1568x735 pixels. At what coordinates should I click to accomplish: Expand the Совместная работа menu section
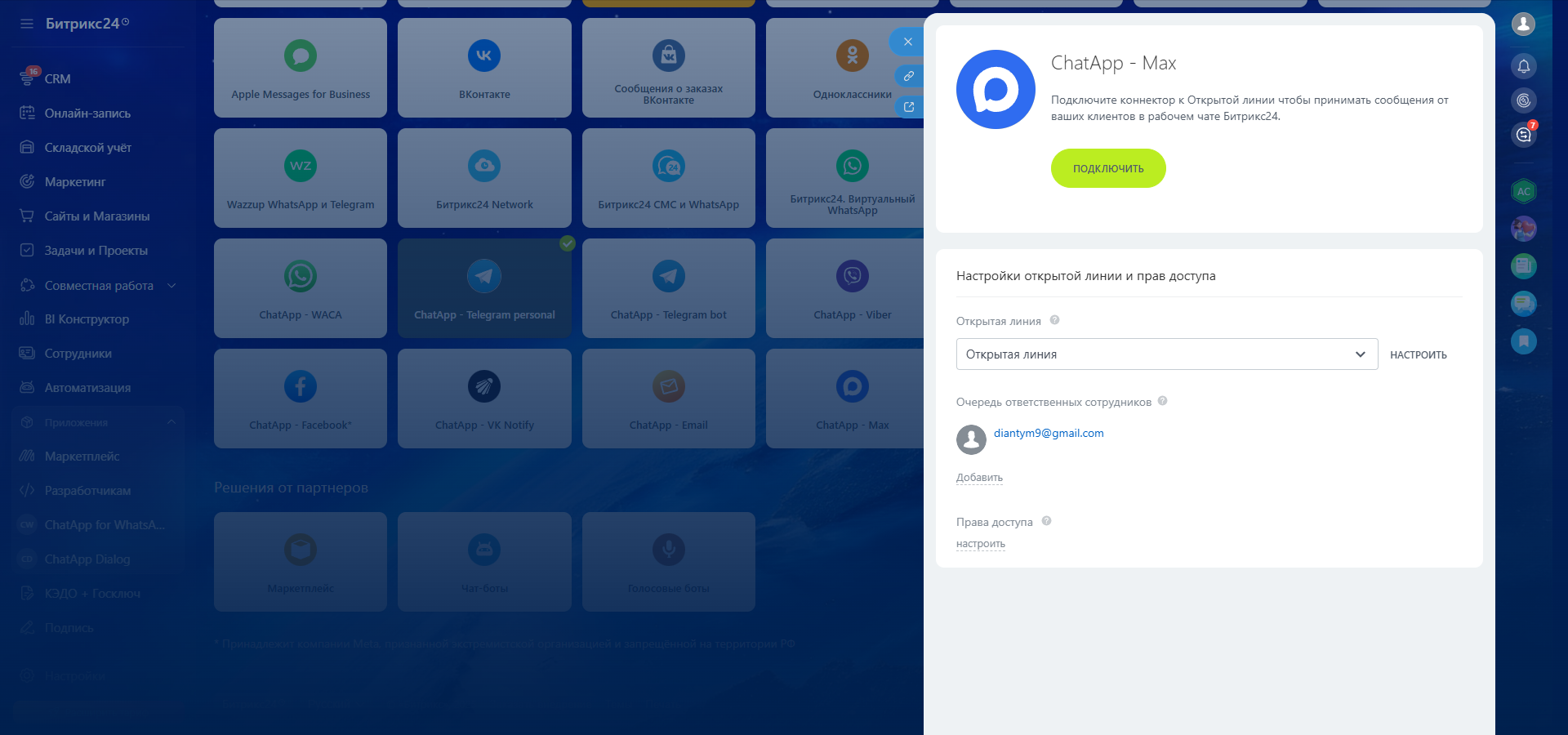[171, 285]
